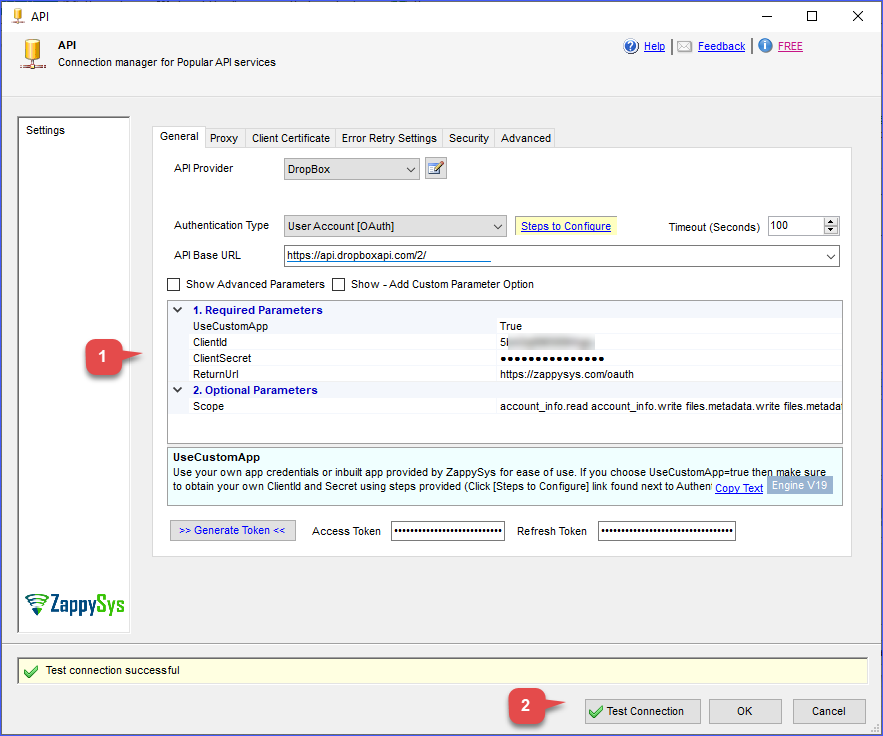Select the UseCustomApp parameter row
This screenshot has width=883, height=736.
[505, 326]
